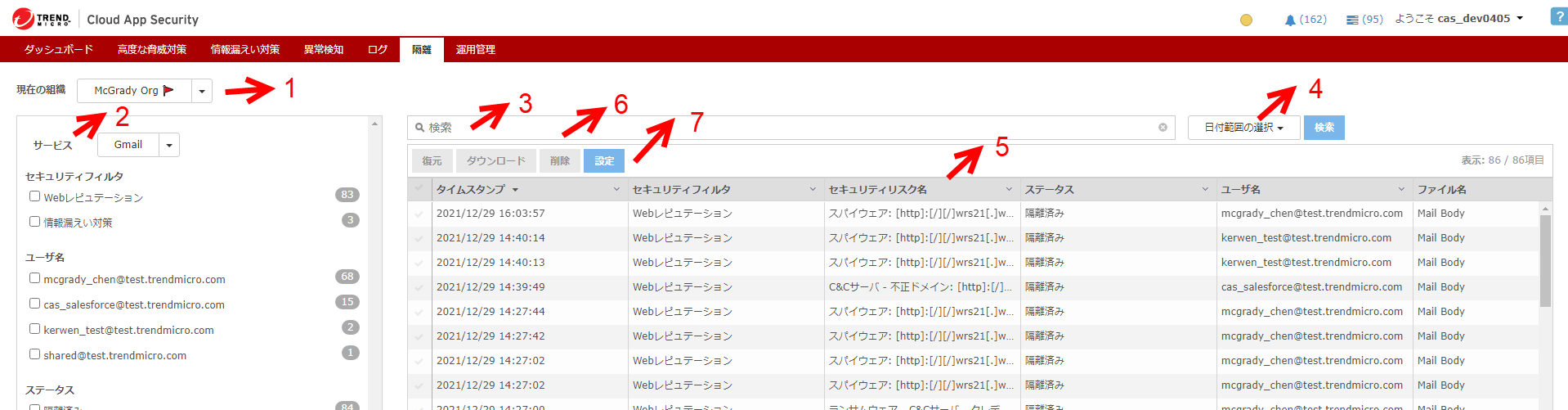Enable the 情報漏えい対策 filter checkbox
This screenshot has height=410, width=1568.
click(x=34, y=222)
